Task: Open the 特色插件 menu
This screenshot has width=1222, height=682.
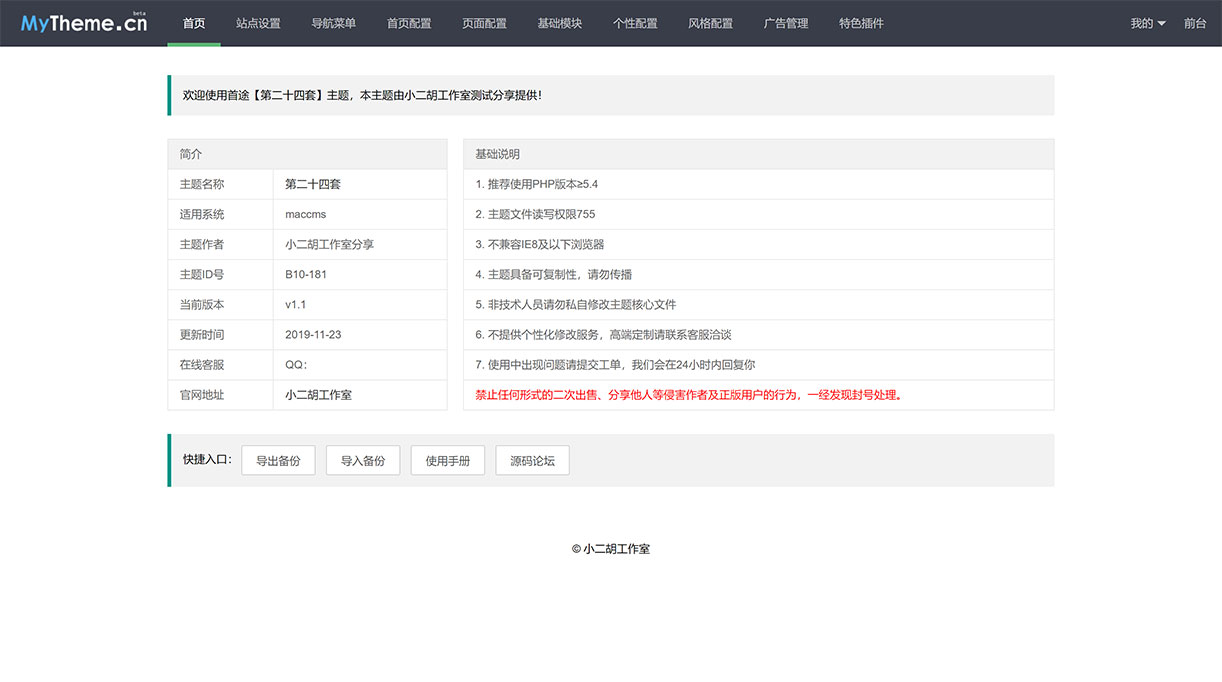Action: [x=860, y=22]
